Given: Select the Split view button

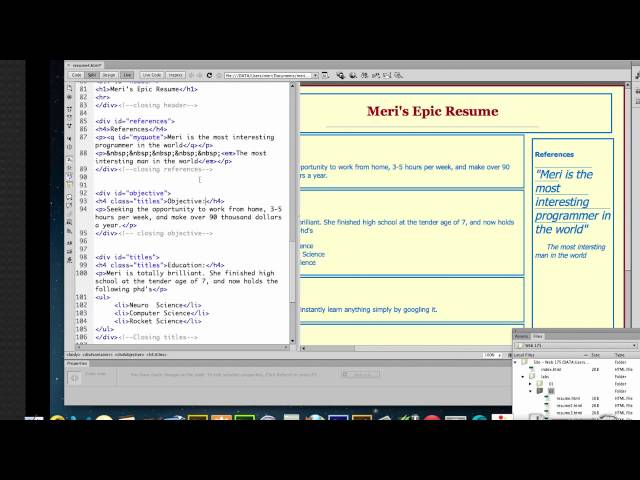Looking at the screenshot, I should point(92,76).
